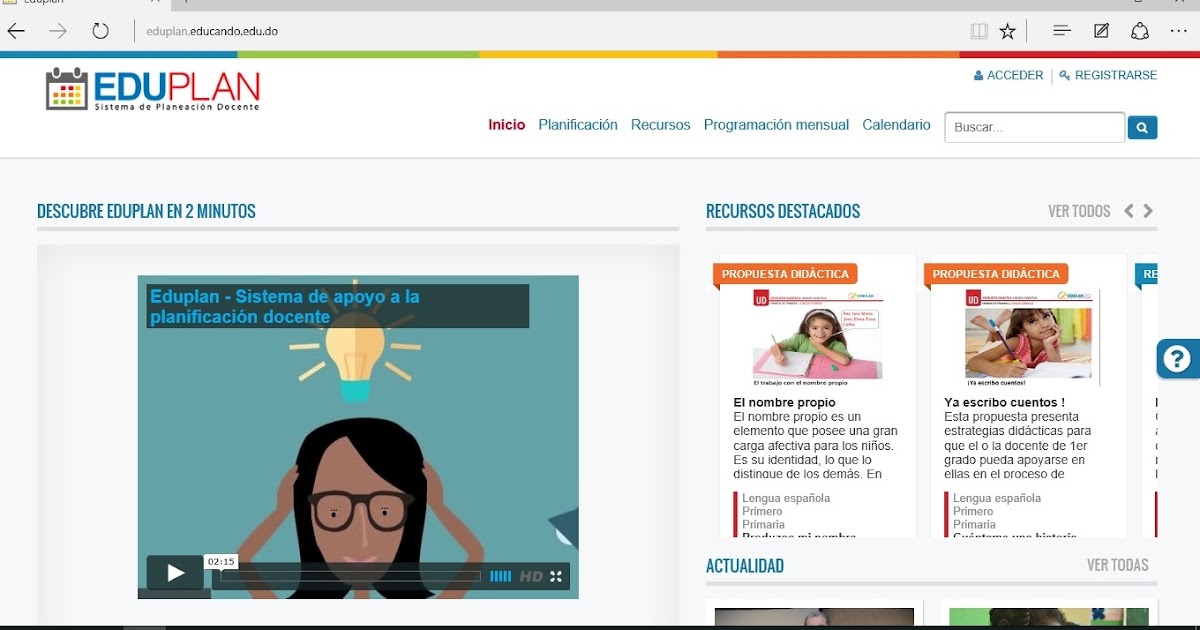Seek using the video progress bar
Image resolution: width=1200 pixels, height=630 pixels.
pyautogui.click(x=350, y=576)
